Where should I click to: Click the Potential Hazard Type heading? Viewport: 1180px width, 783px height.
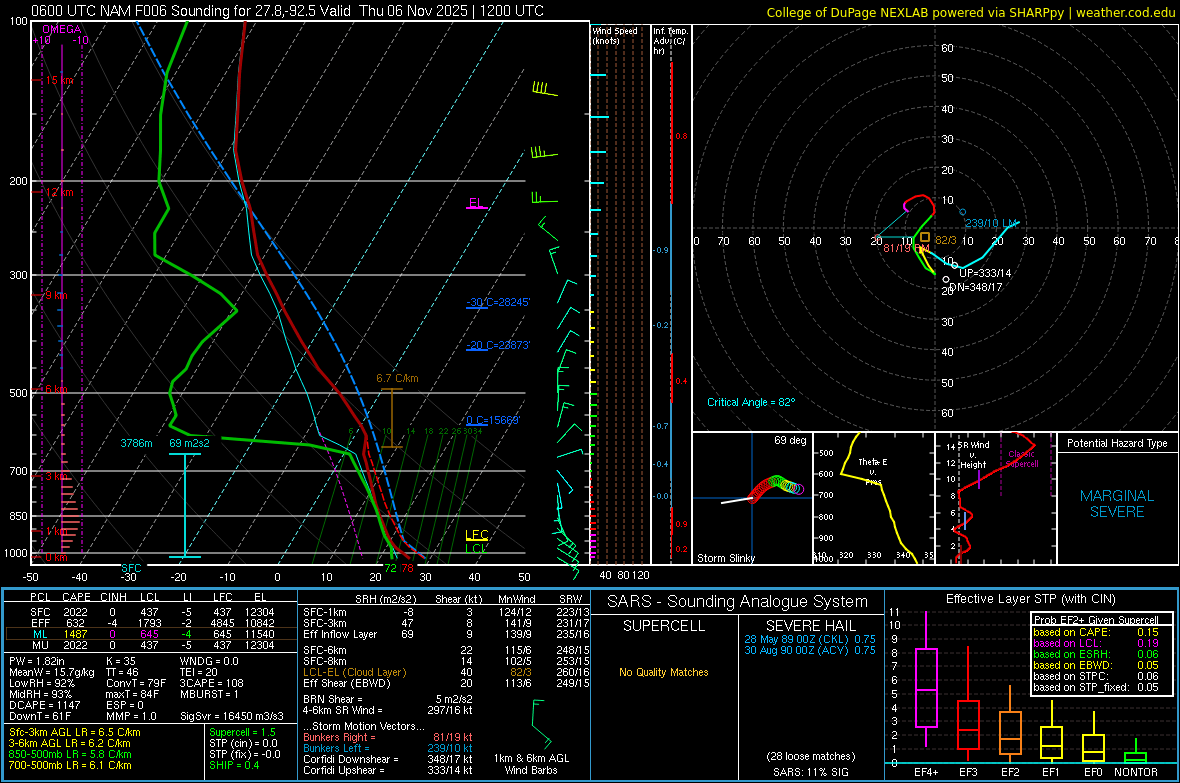click(x=1117, y=443)
